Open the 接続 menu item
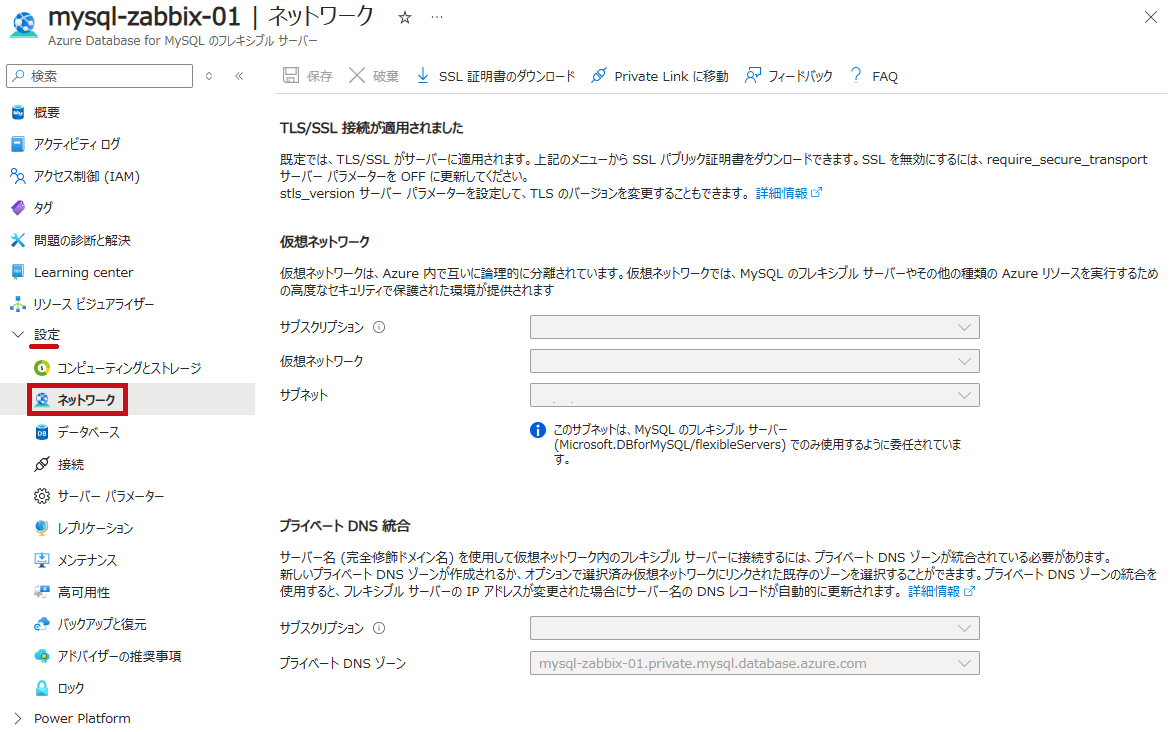The image size is (1172, 732). pos(70,464)
